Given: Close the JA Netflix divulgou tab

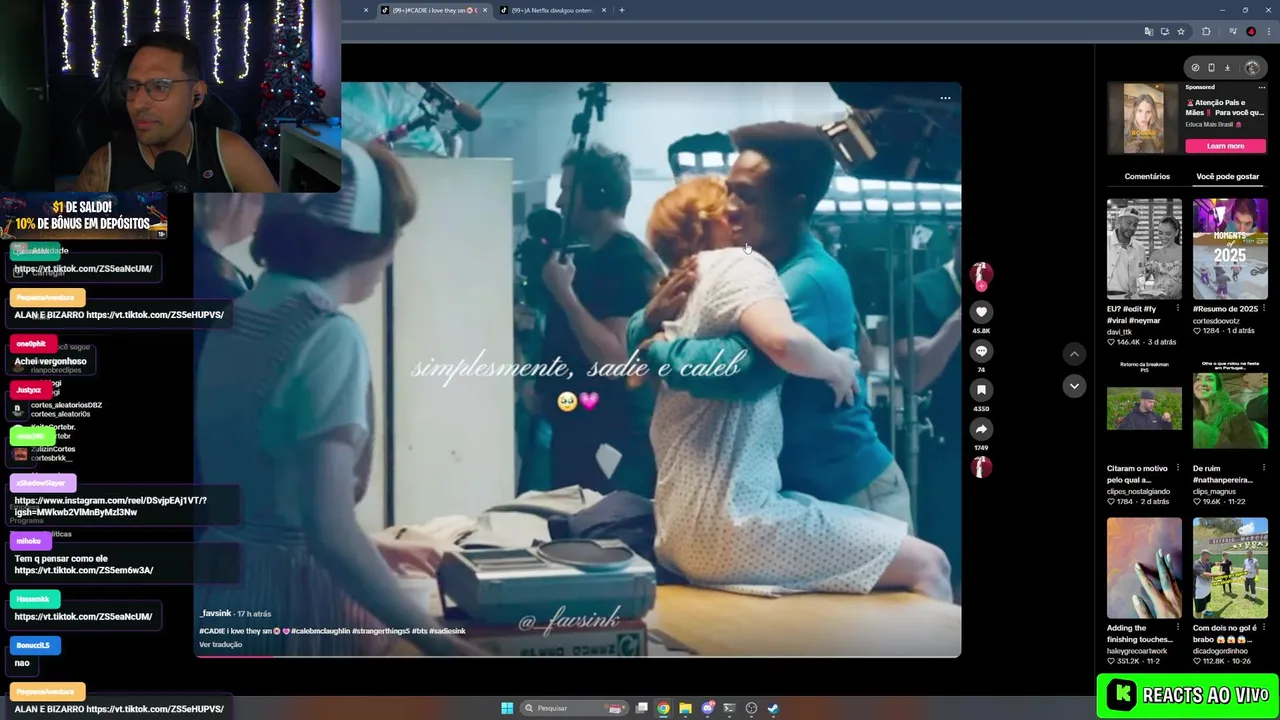Looking at the screenshot, I should [604, 10].
